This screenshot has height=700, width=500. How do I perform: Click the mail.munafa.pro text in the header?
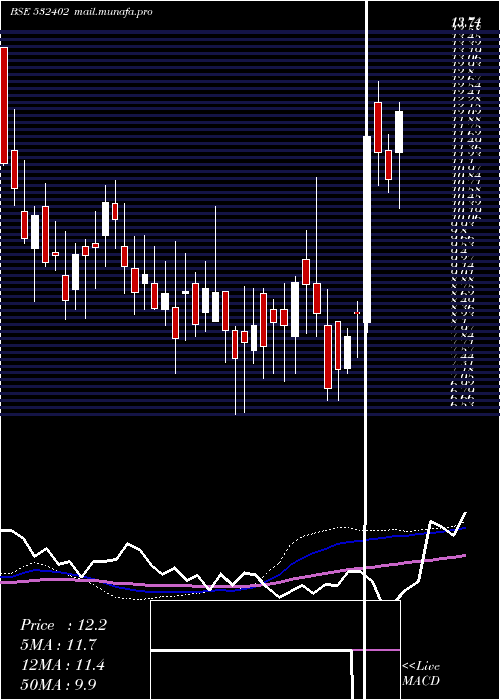point(112,12)
